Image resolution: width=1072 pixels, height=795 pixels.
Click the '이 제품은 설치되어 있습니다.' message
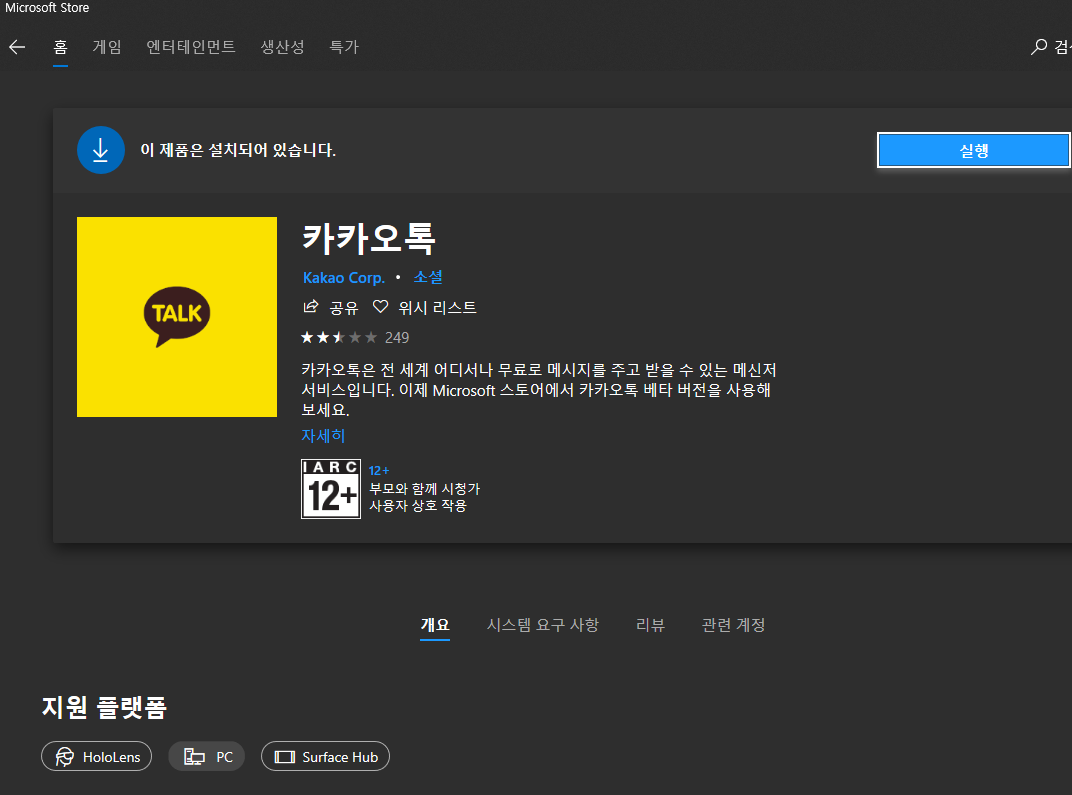click(238, 150)
